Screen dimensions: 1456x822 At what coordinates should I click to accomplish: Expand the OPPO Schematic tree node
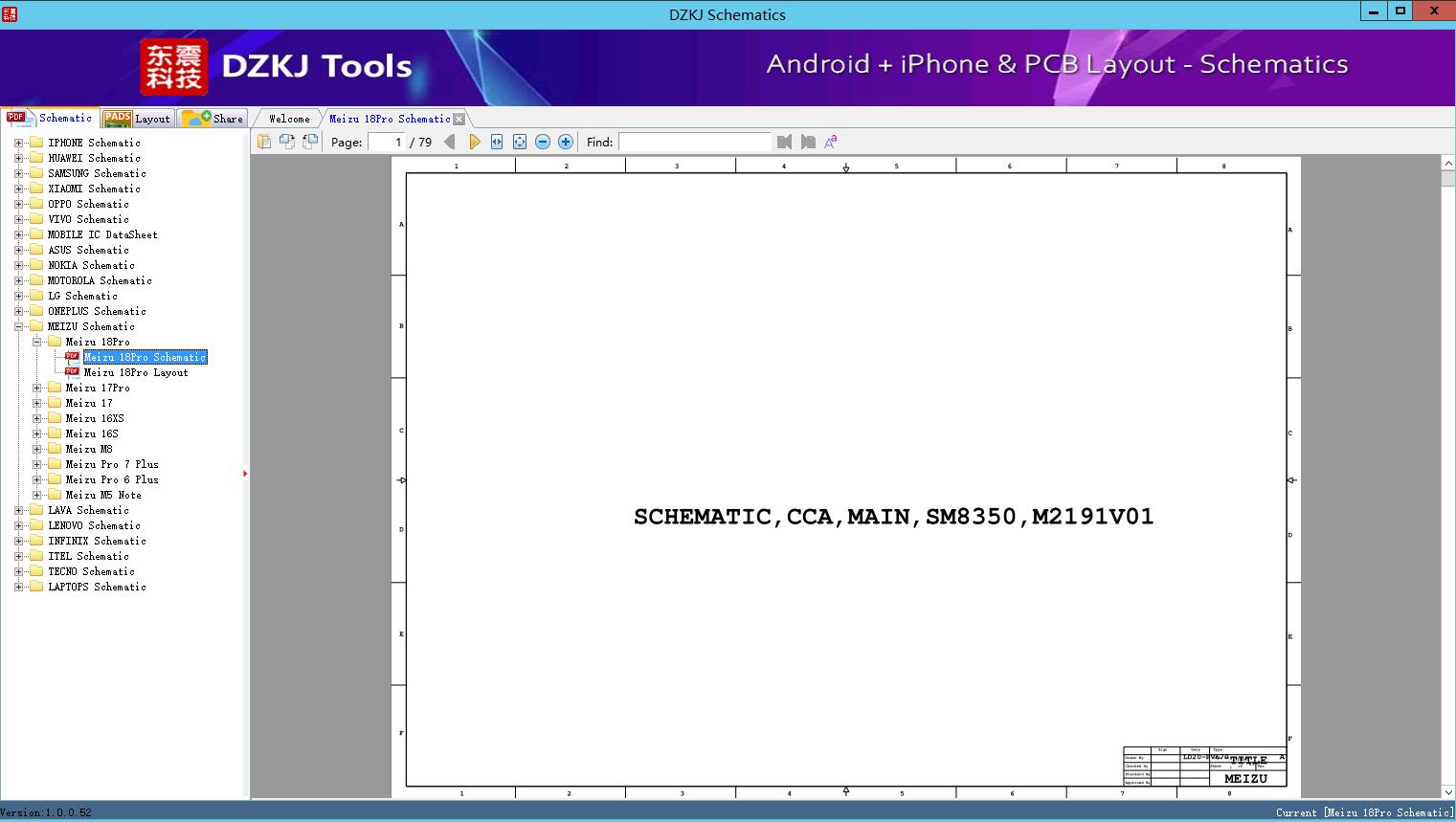(x=18, y=204)
